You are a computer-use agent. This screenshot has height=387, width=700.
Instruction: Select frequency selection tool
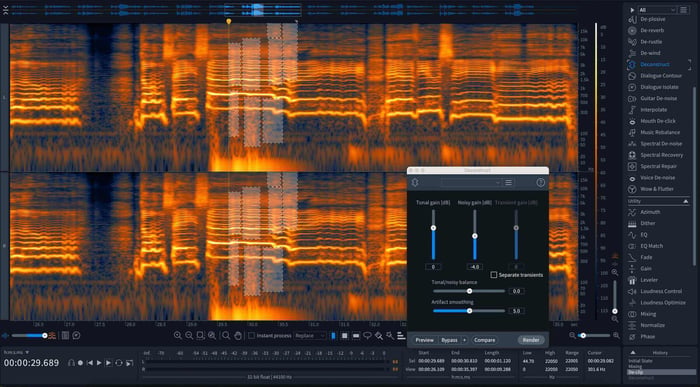pos(356,336)
